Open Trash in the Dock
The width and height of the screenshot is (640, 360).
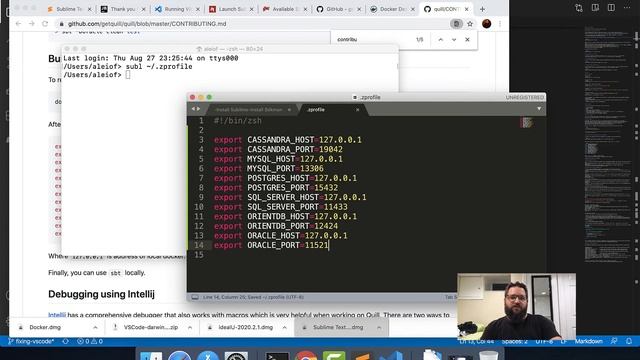tap(488, 356)
